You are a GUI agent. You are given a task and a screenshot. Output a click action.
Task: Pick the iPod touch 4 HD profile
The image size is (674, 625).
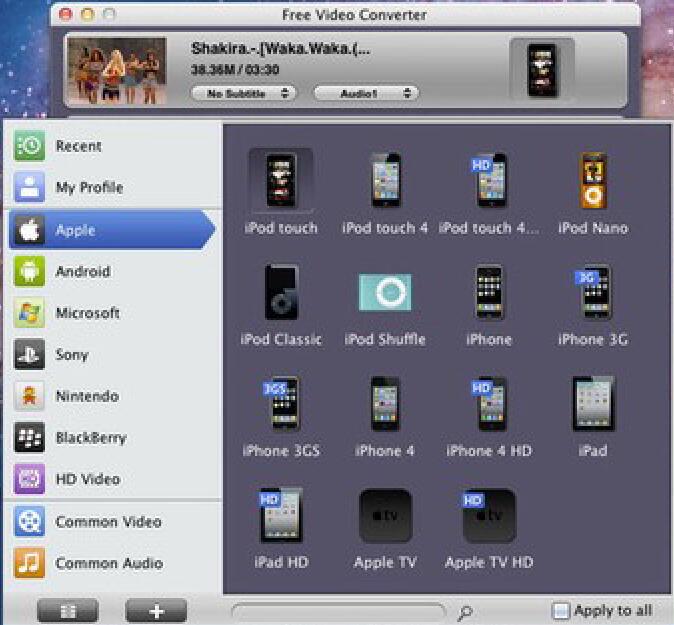(x=489, y=192)
